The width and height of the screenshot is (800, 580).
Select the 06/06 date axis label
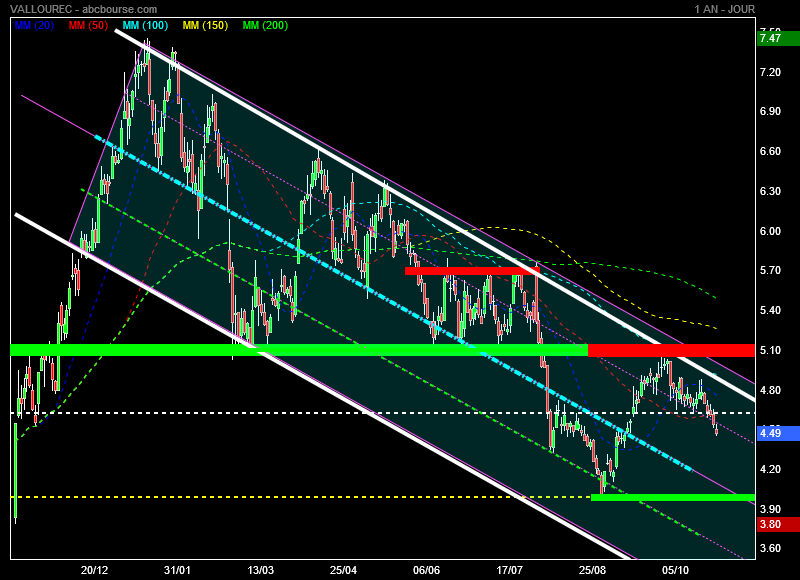426,570
